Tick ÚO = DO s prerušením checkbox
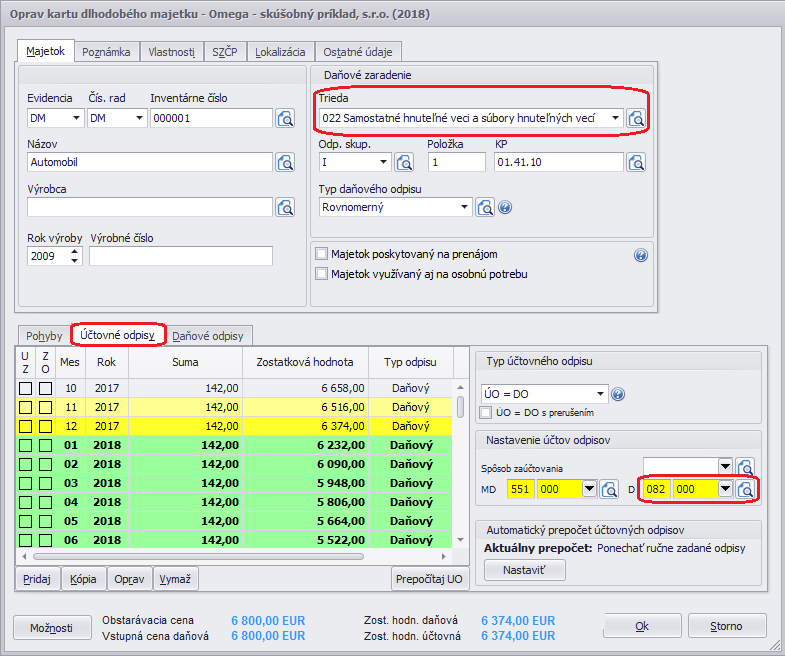The width and height of the screenshot is (785, 656). click(x=486, y=413)
